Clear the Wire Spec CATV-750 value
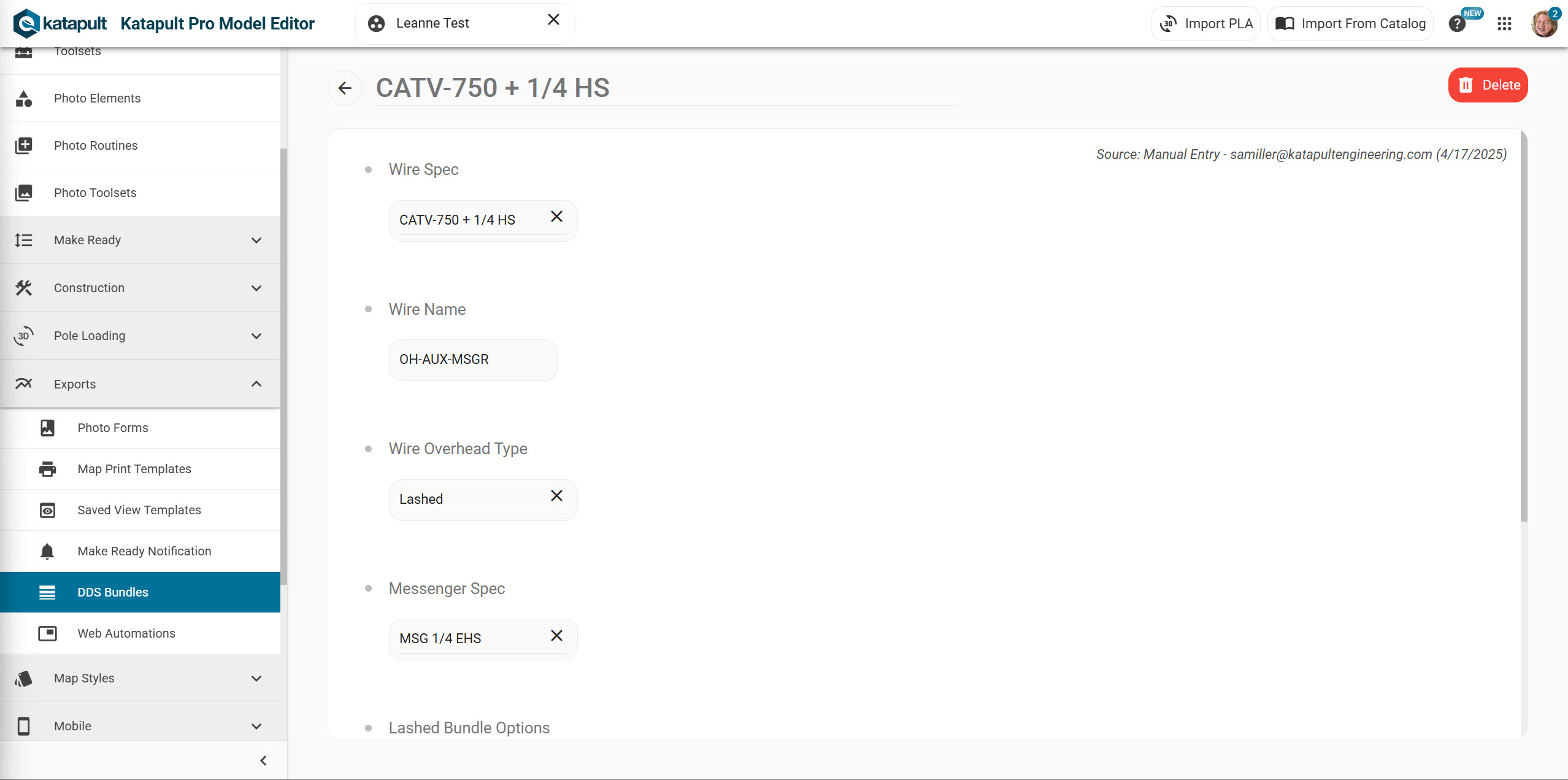 (556, 217)
